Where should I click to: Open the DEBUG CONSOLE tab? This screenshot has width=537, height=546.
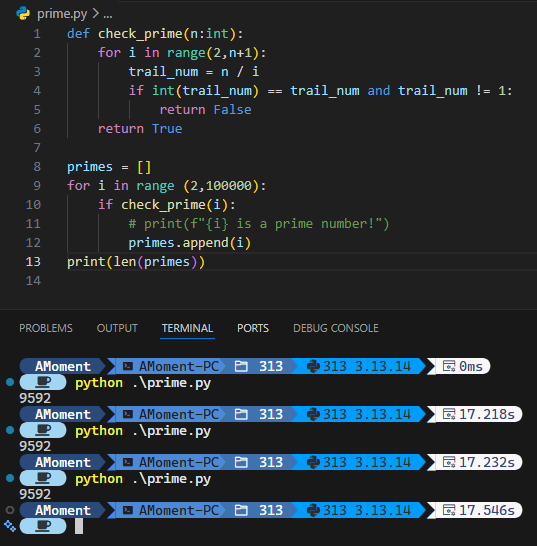336,328
